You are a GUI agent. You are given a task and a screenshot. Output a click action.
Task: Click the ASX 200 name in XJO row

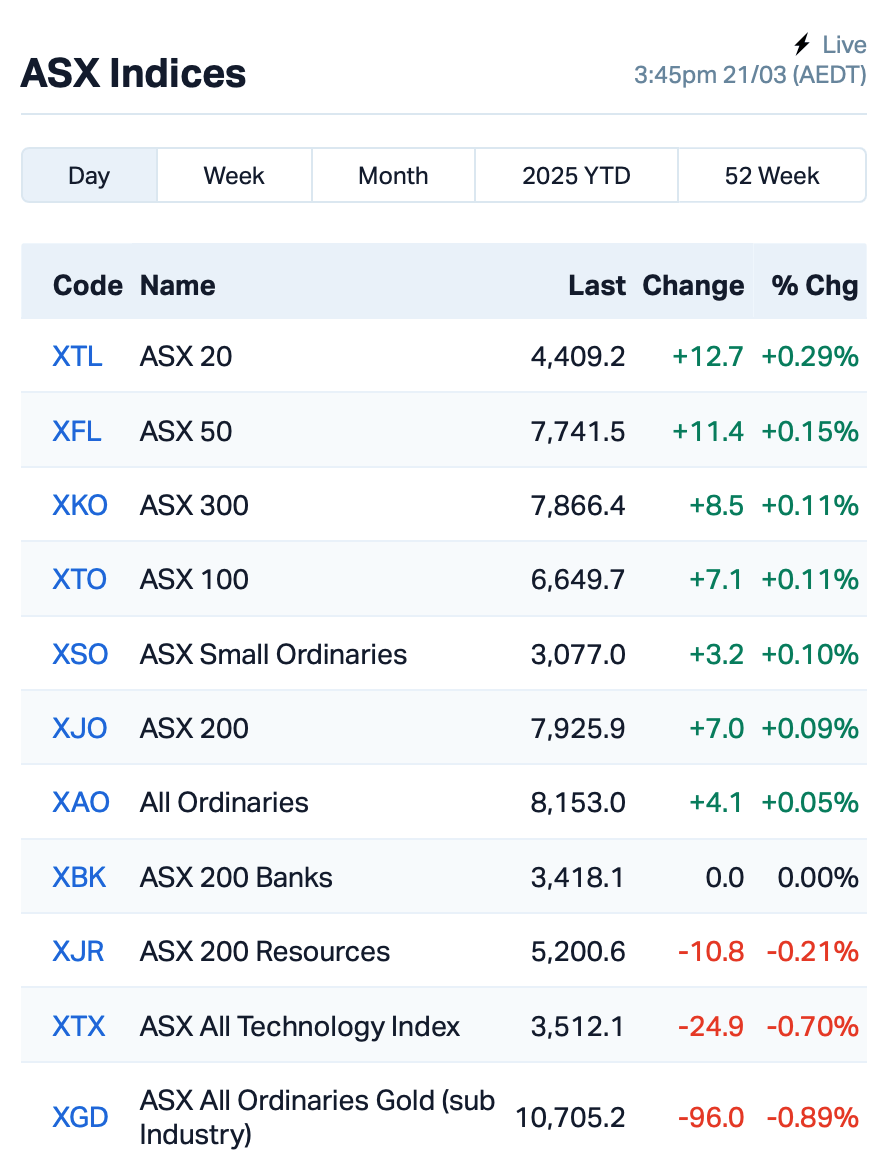194,729
